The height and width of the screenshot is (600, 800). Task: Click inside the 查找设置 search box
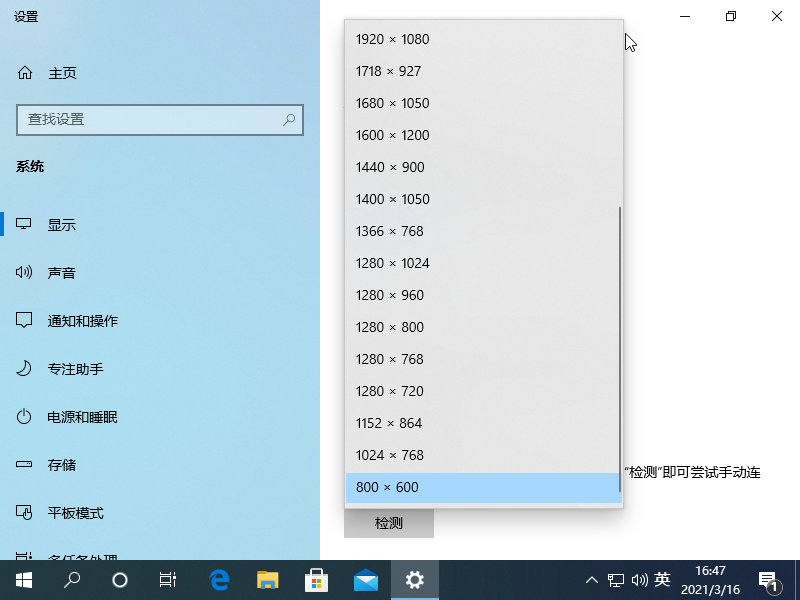(x=160, y=120)
